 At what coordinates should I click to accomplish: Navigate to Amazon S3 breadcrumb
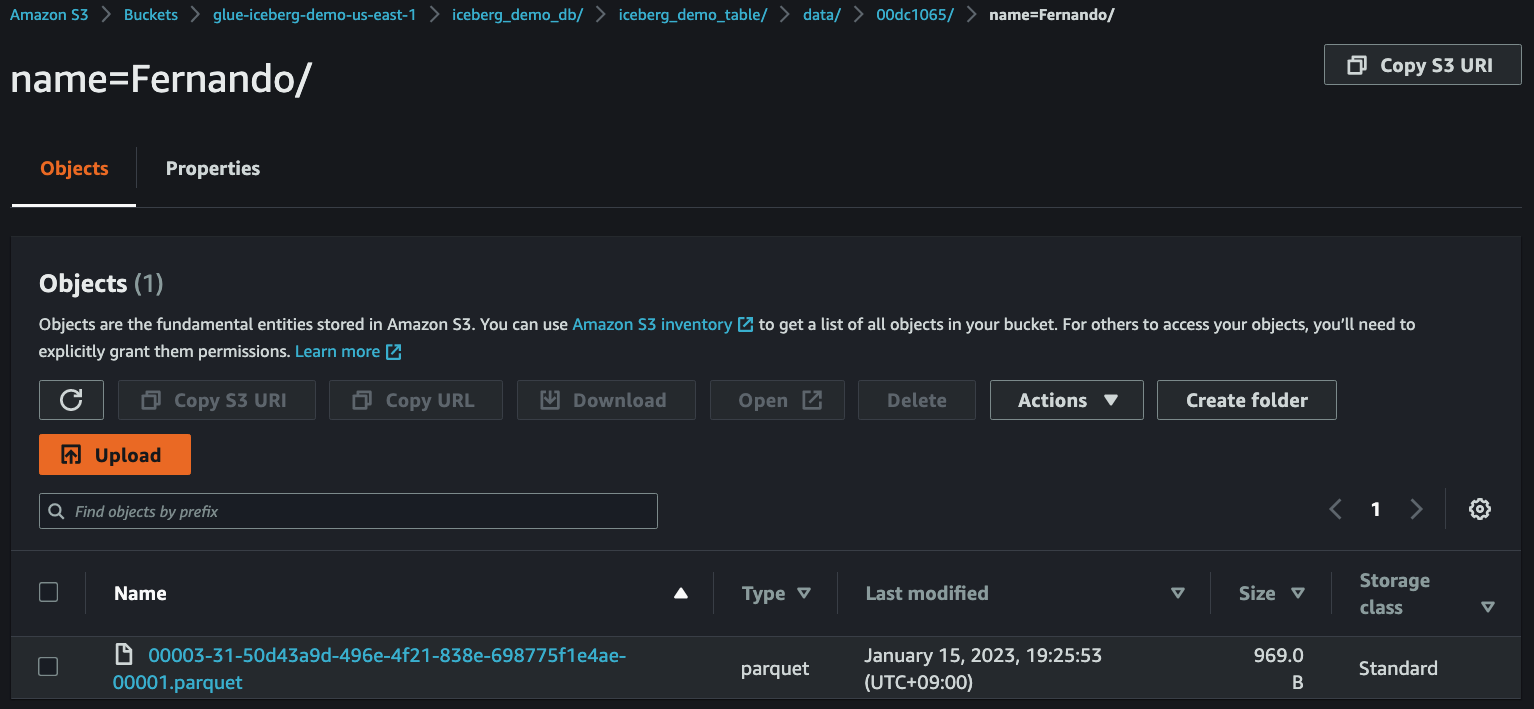[x=49, y=15]
